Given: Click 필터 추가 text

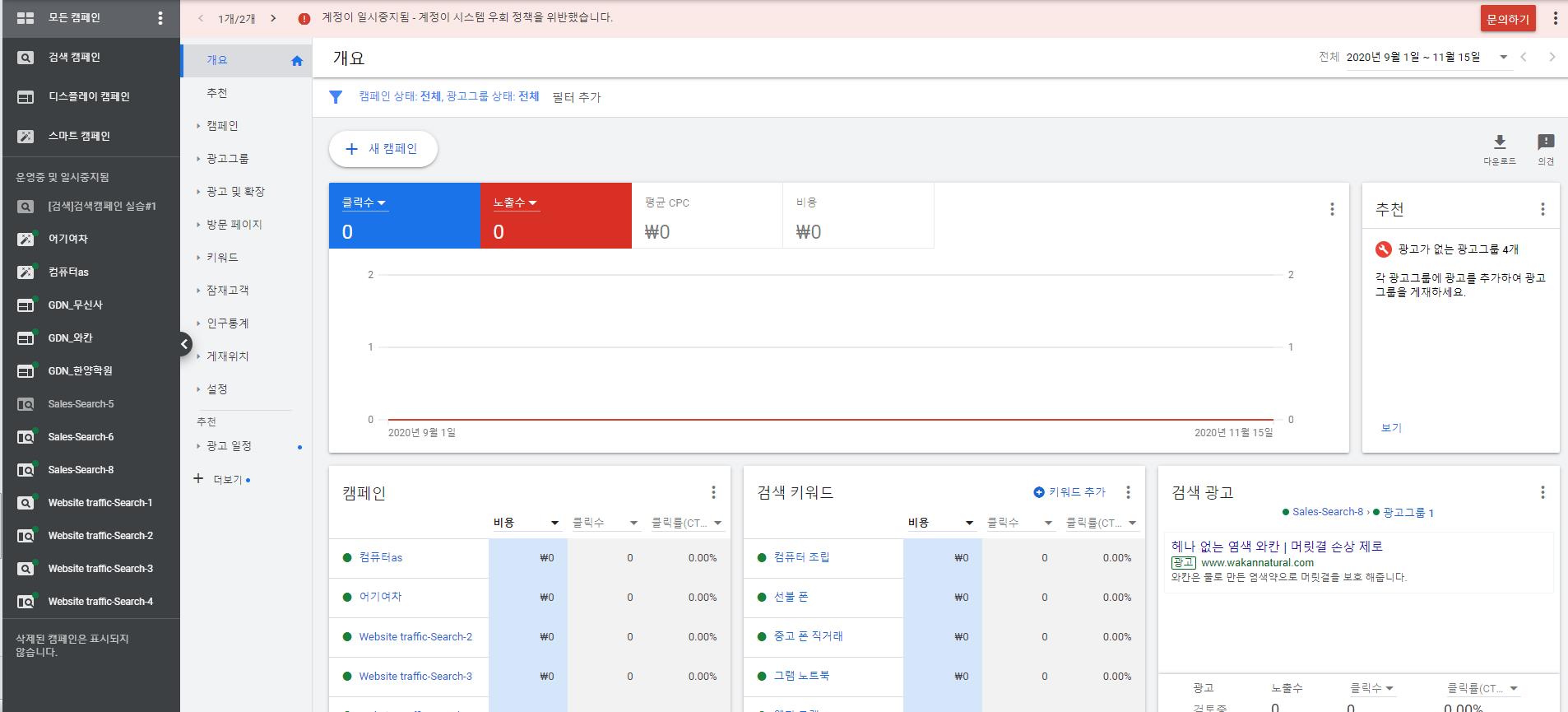Looking at the screenshot, I should [577, 97].
